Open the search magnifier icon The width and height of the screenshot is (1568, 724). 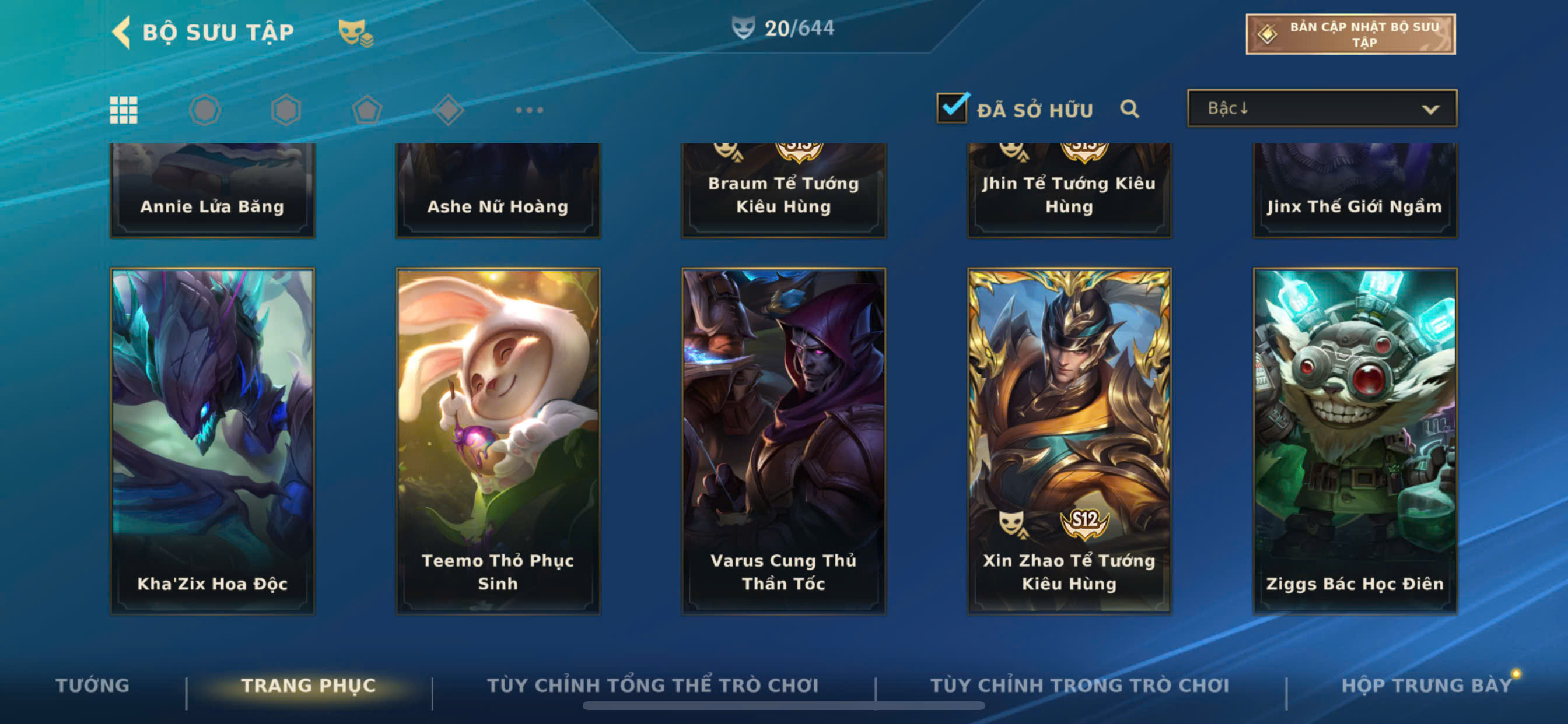1130,109
